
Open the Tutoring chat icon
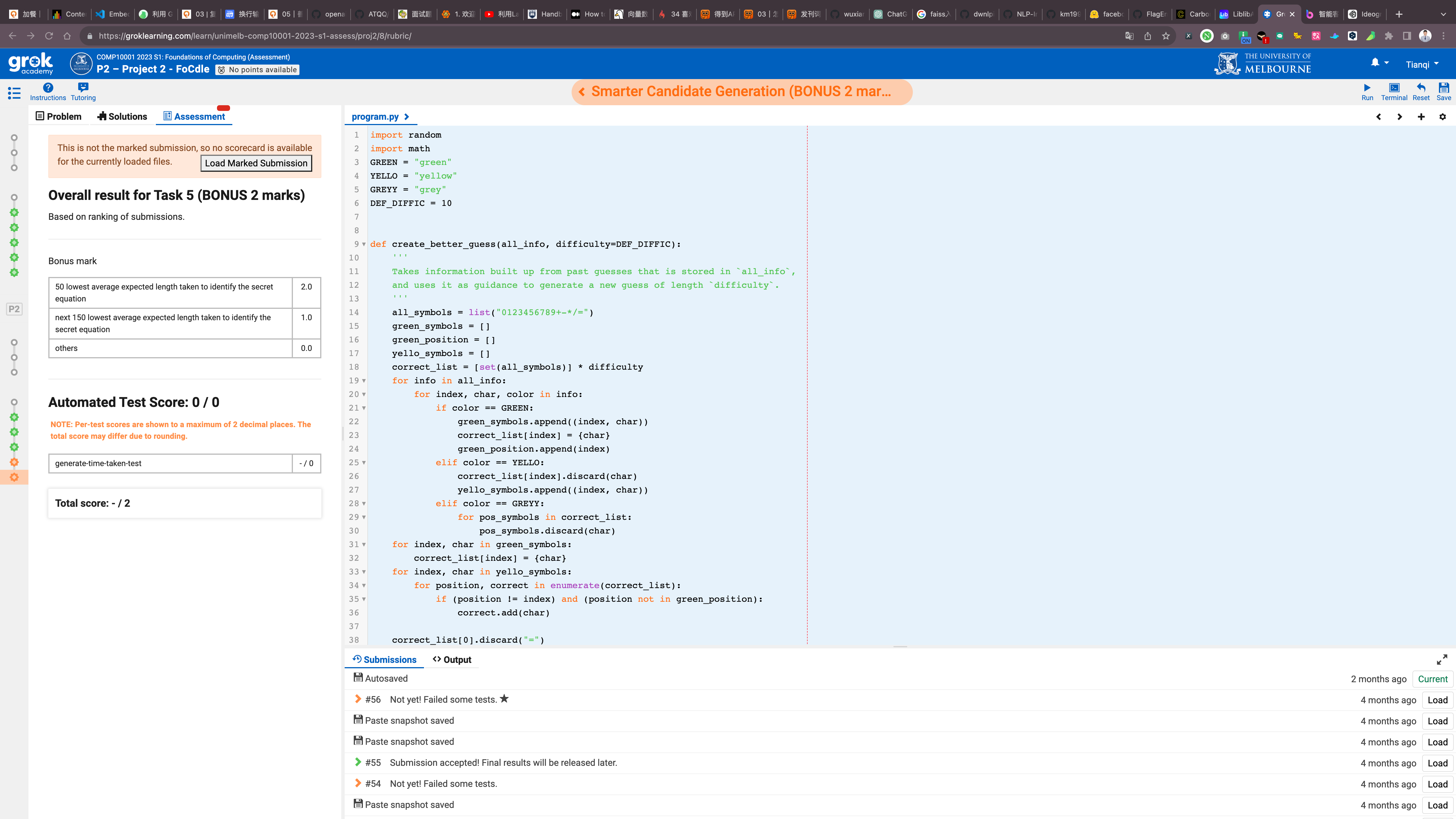point(83,88)
